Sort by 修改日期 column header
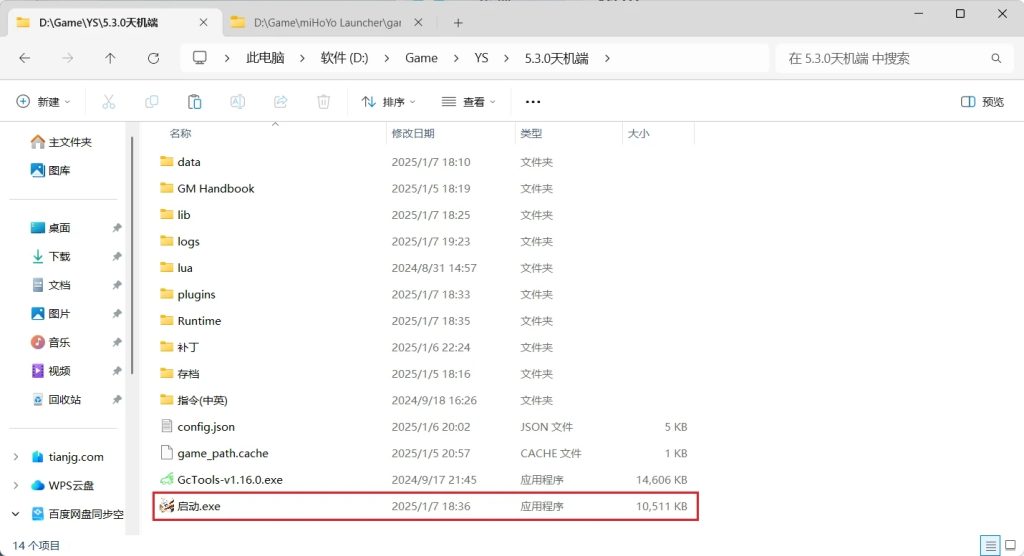Viewport: 1024px width, 556px height. (x=413, y=133)
